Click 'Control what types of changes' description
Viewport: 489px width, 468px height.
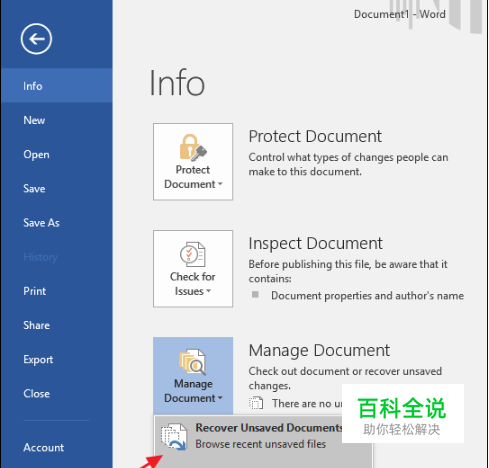click(348, 164)
